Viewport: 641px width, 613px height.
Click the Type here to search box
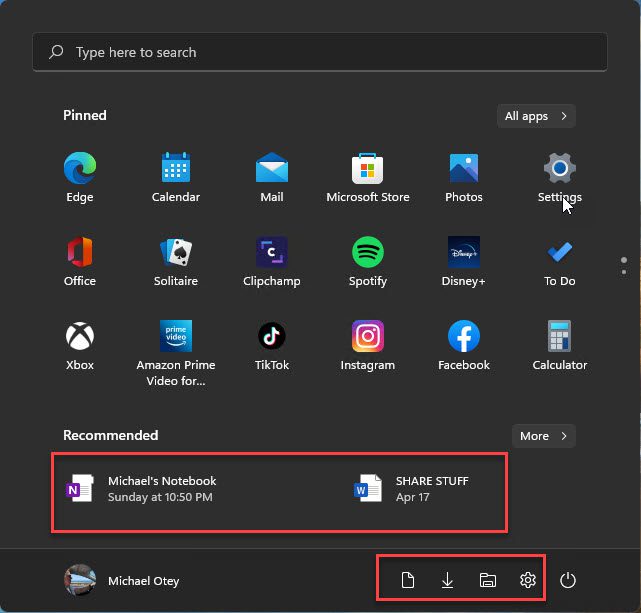point(320,52)
